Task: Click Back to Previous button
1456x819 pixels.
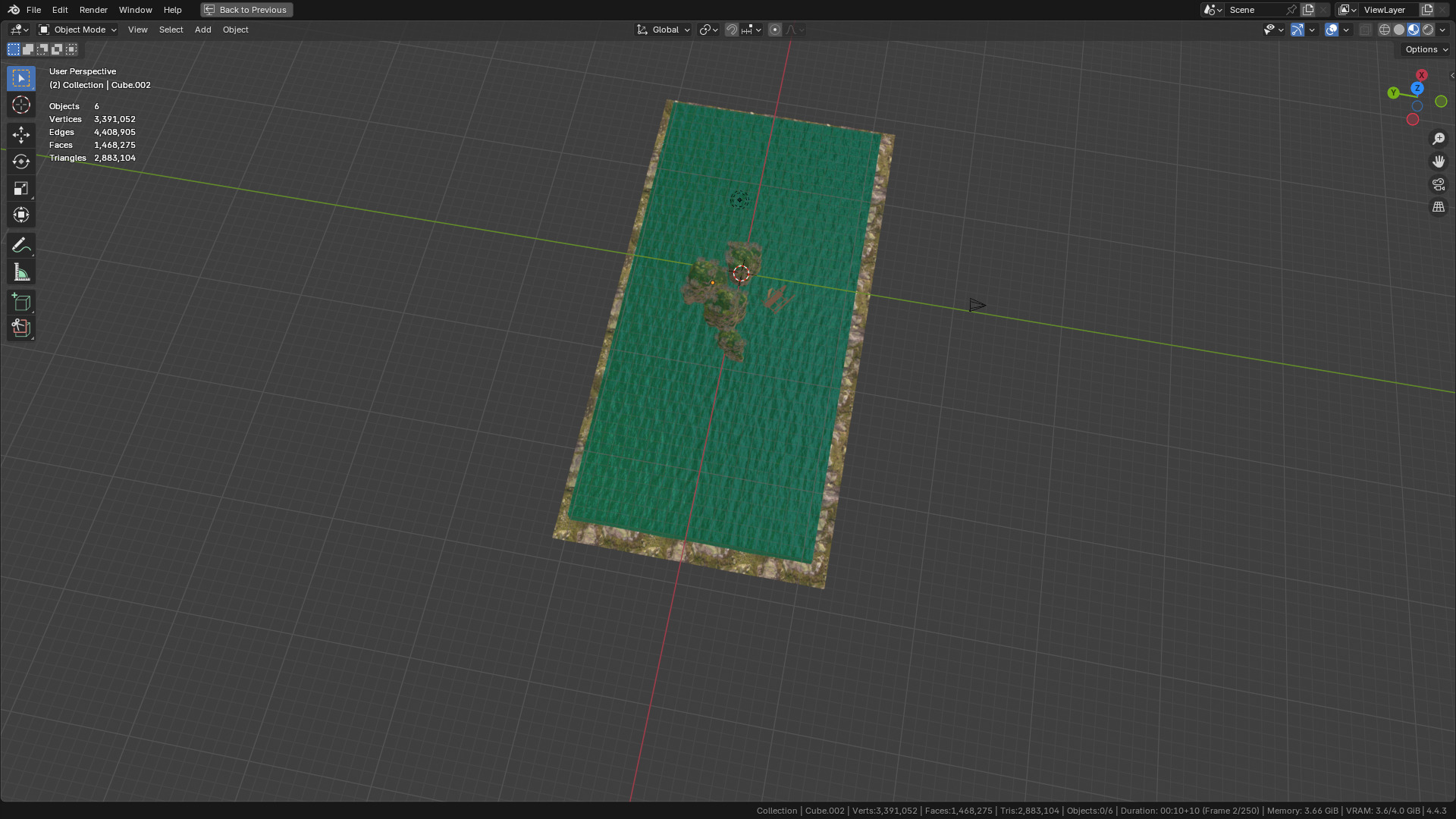Action: point(246,10)
